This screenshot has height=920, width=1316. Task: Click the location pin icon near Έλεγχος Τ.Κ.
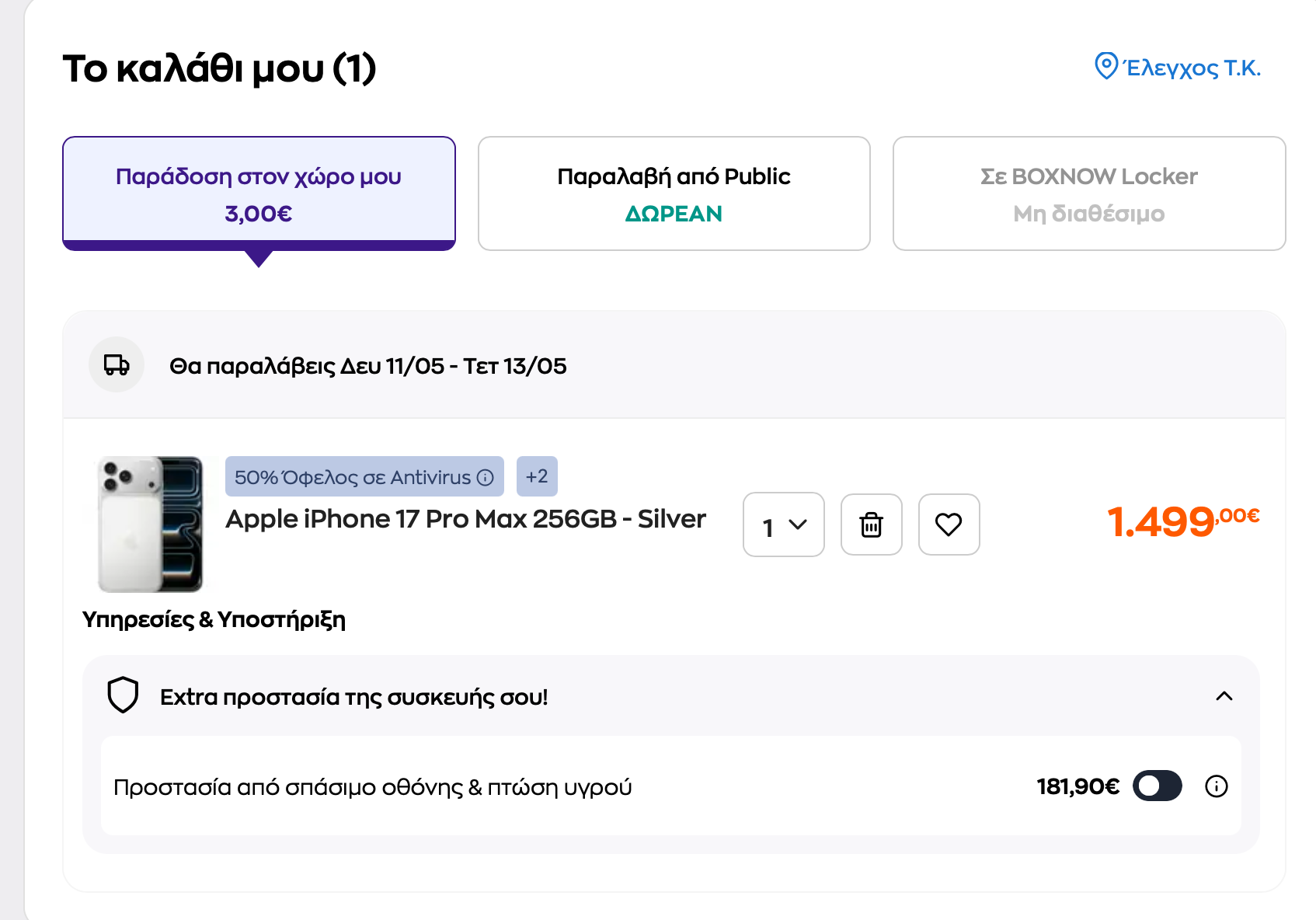(1105, 67)
